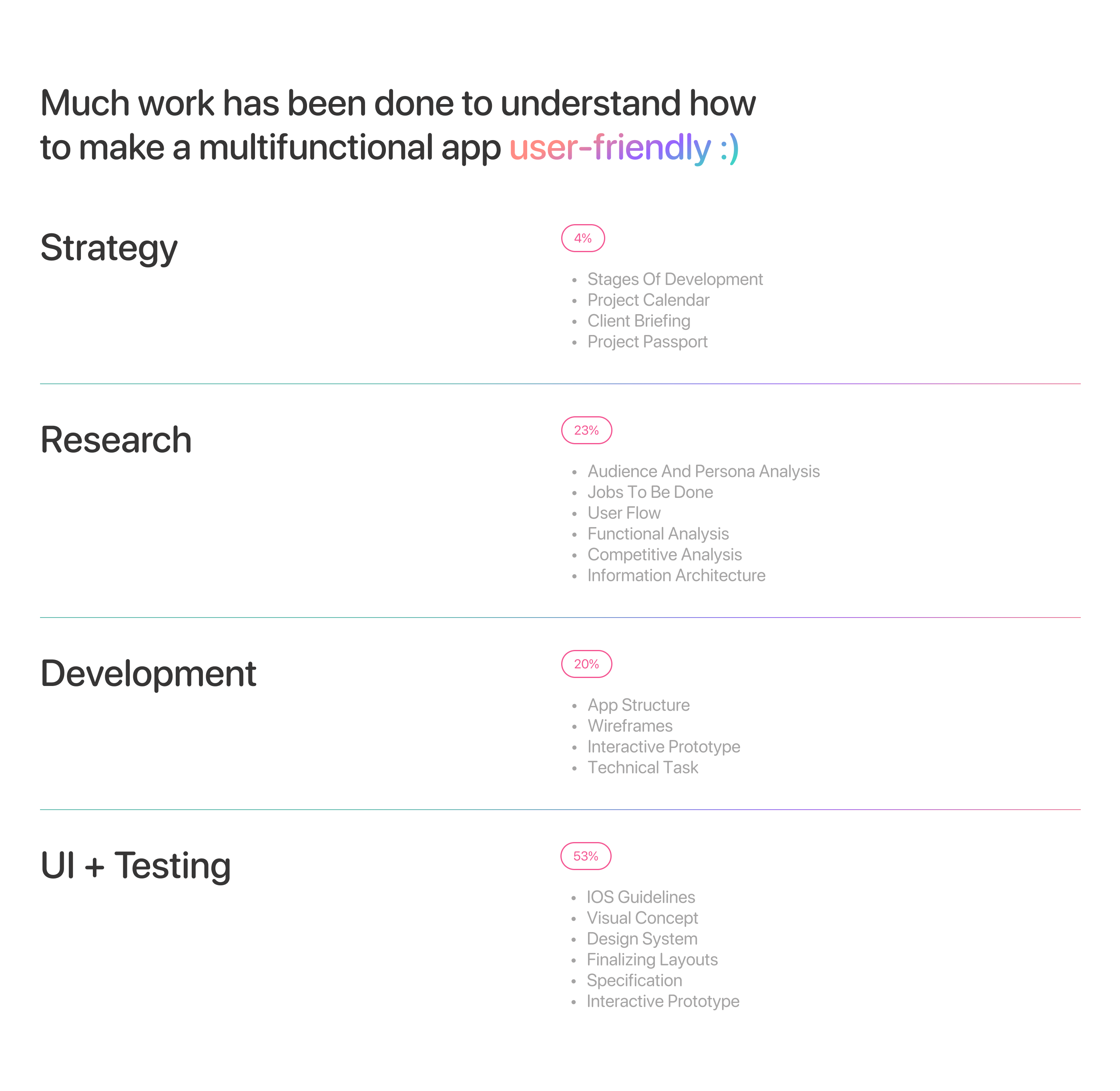1120x1091 pixels.
Task: Open the Information Architecture list item
Action: click(x=676, y=575)
